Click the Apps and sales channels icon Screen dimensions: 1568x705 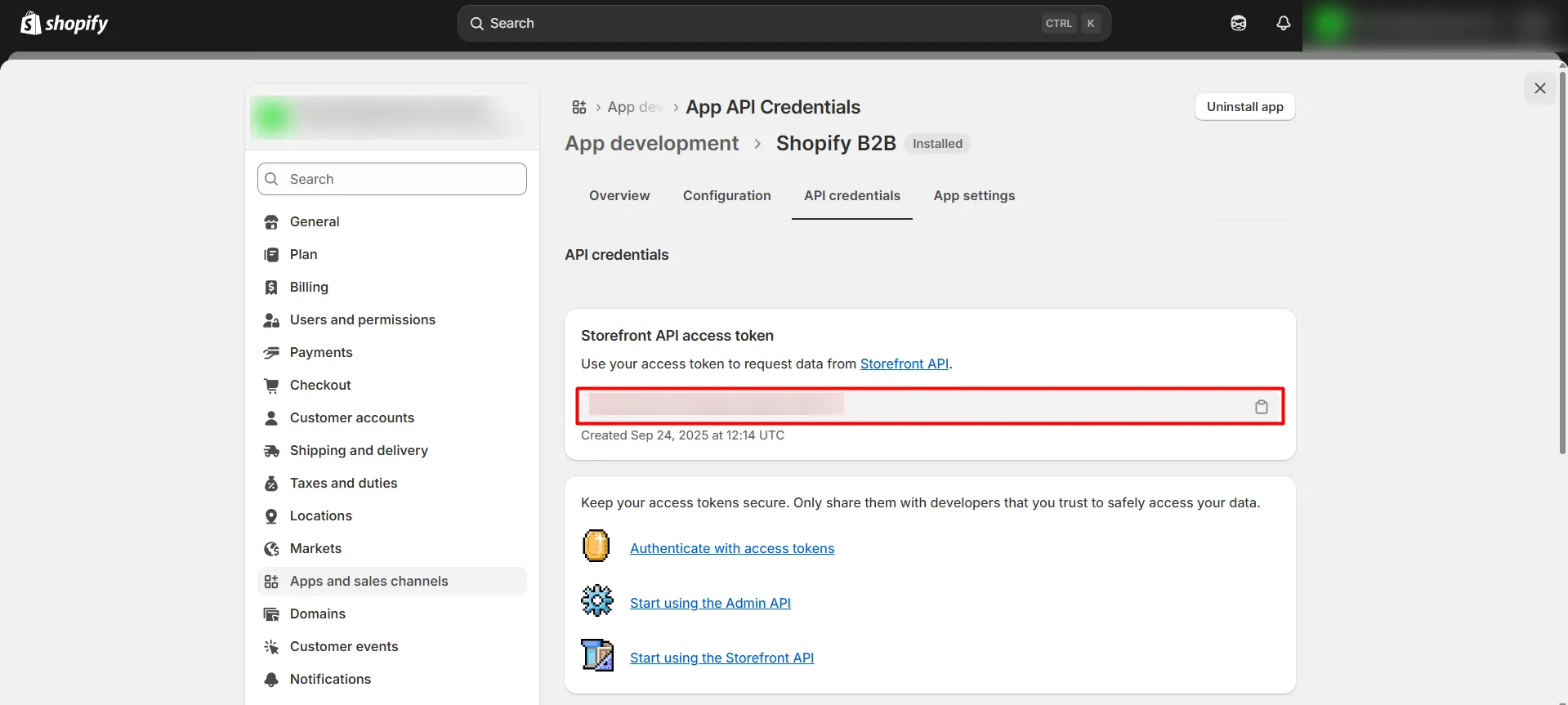click(271, 582)
